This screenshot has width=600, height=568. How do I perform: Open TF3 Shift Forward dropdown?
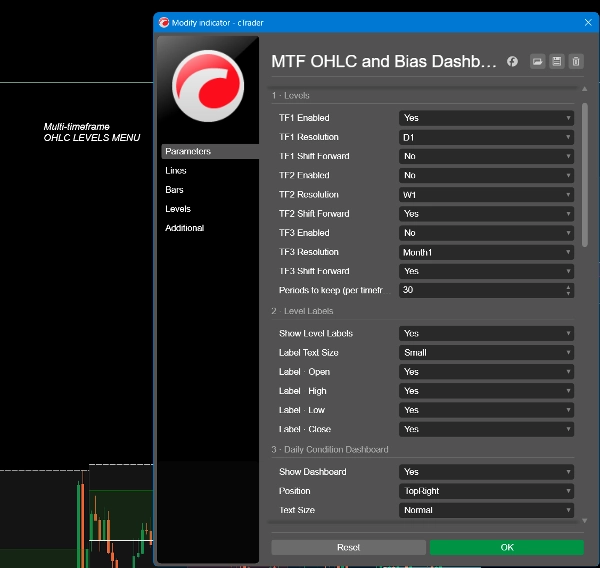click(486, 271)
